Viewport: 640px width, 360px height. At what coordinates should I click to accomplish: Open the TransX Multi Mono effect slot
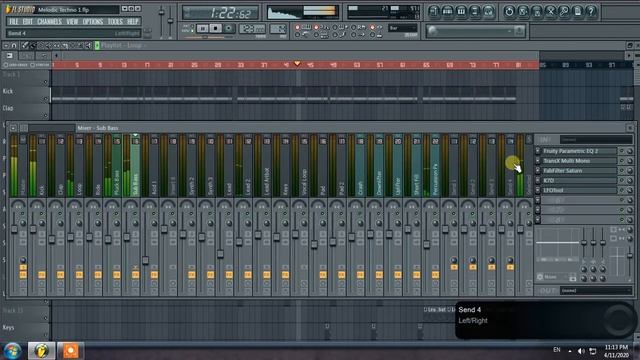click(579, 161)
